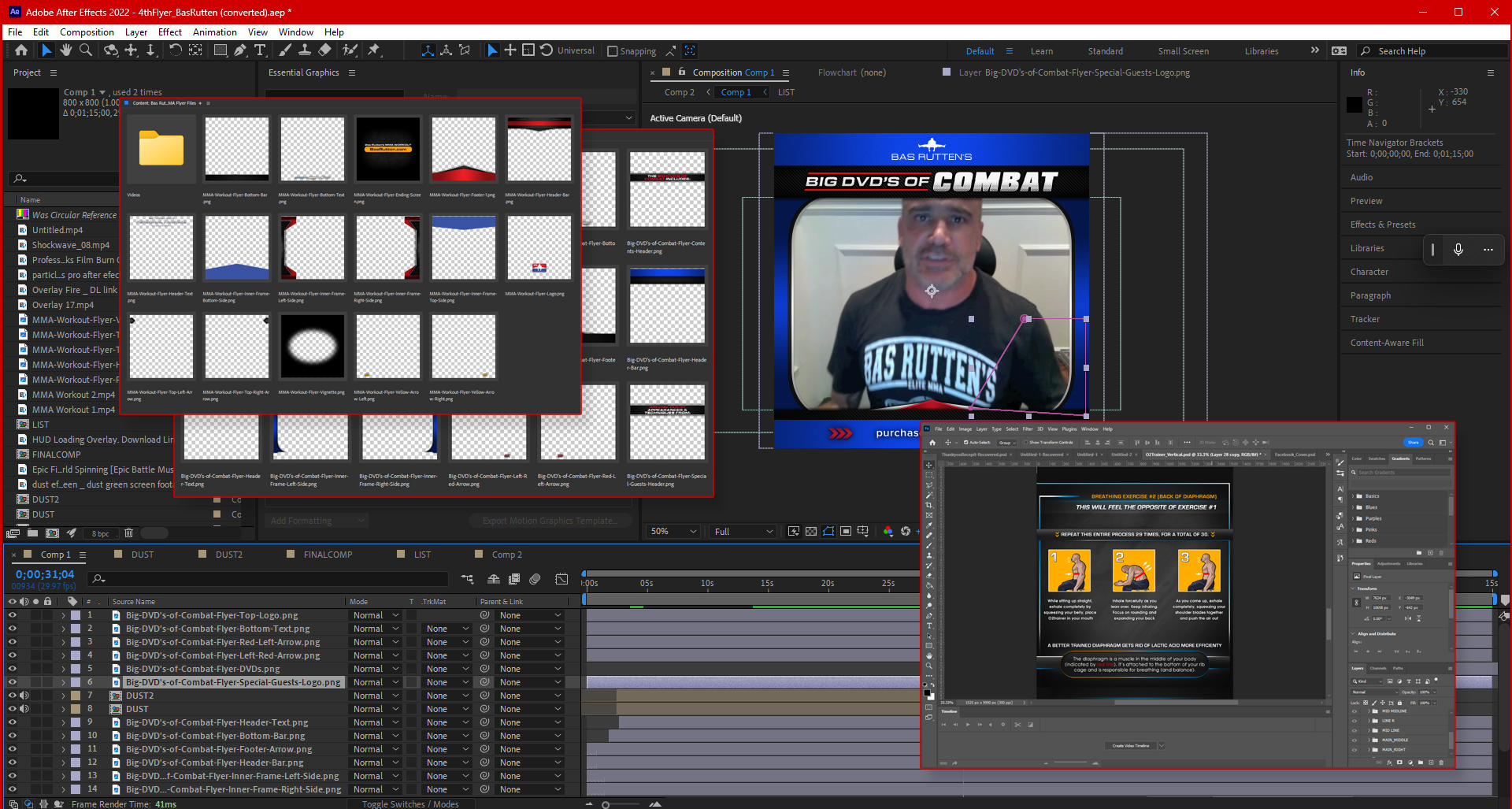Click the current timecode 0;00;31;04
This screenshot has height=809, width=1512.
point(45,574)
